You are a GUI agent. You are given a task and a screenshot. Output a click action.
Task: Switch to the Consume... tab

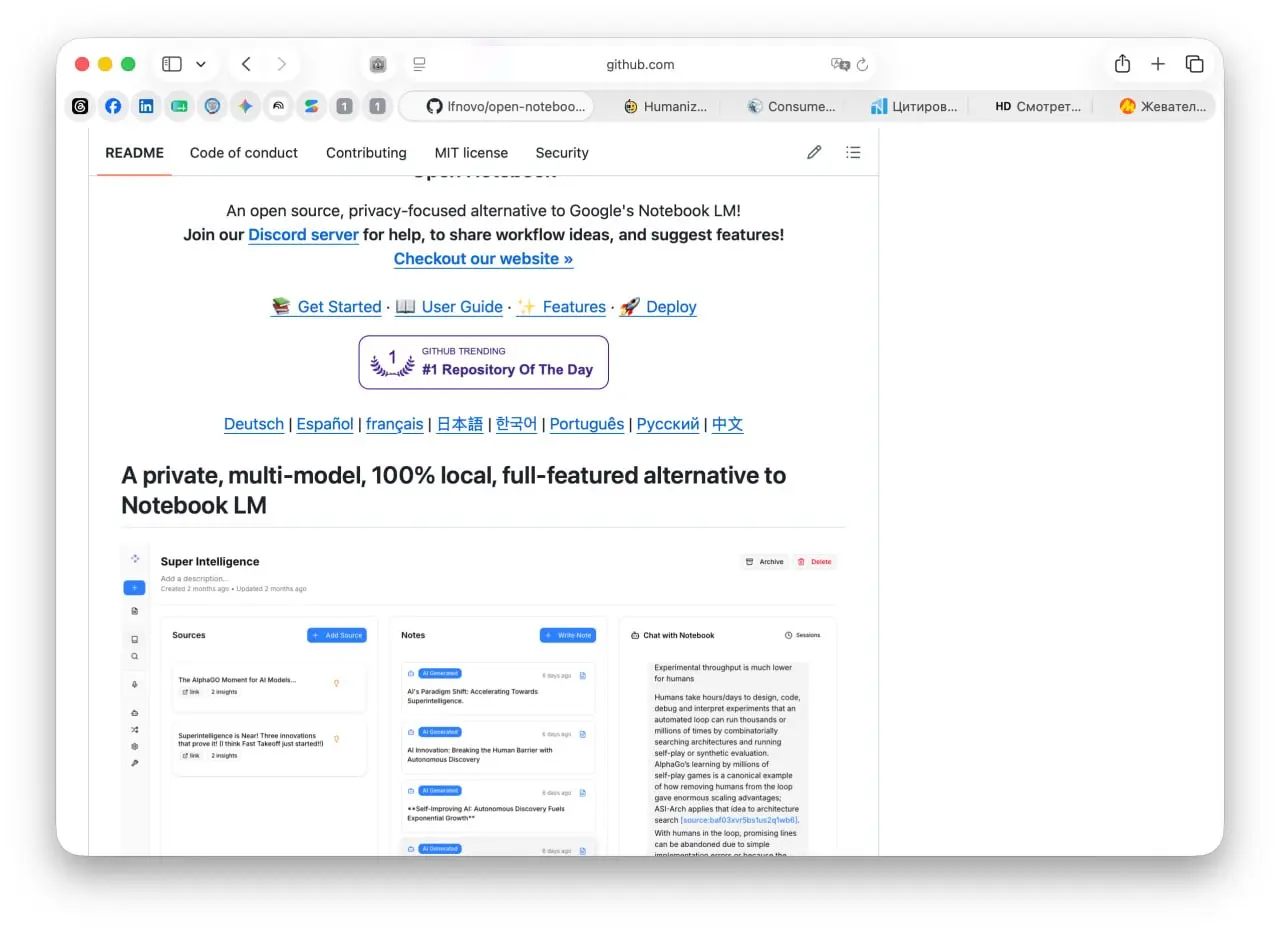coord(790,106)
